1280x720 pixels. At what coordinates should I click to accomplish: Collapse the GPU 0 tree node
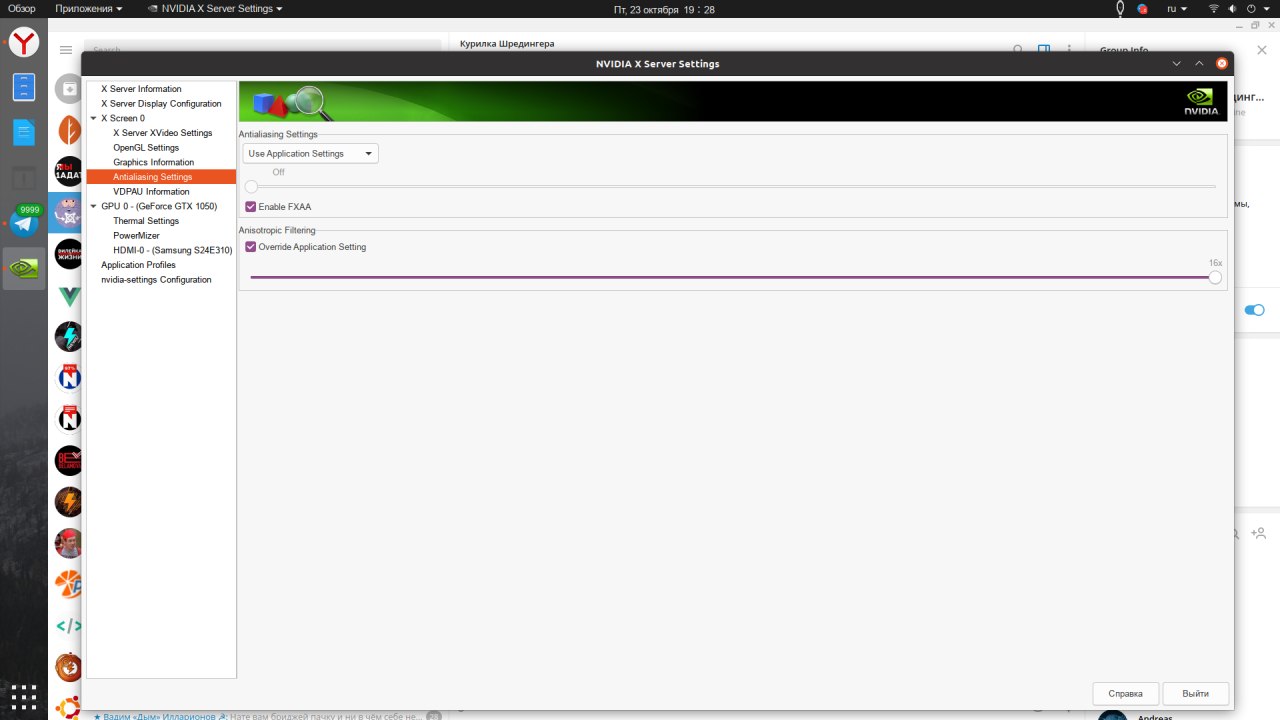click(x=93, y=206)
